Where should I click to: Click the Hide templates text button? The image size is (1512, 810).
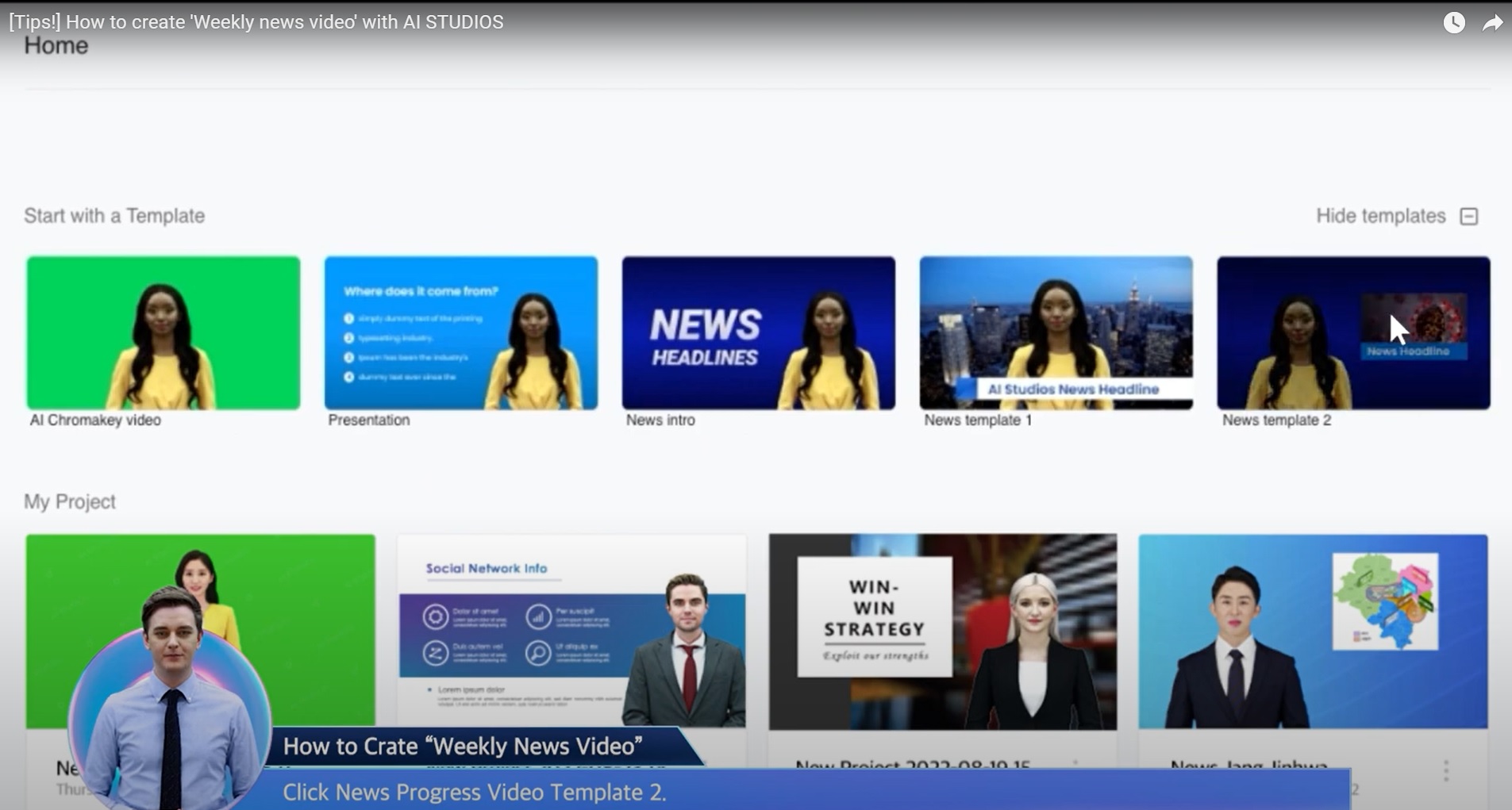(1380, 216)
